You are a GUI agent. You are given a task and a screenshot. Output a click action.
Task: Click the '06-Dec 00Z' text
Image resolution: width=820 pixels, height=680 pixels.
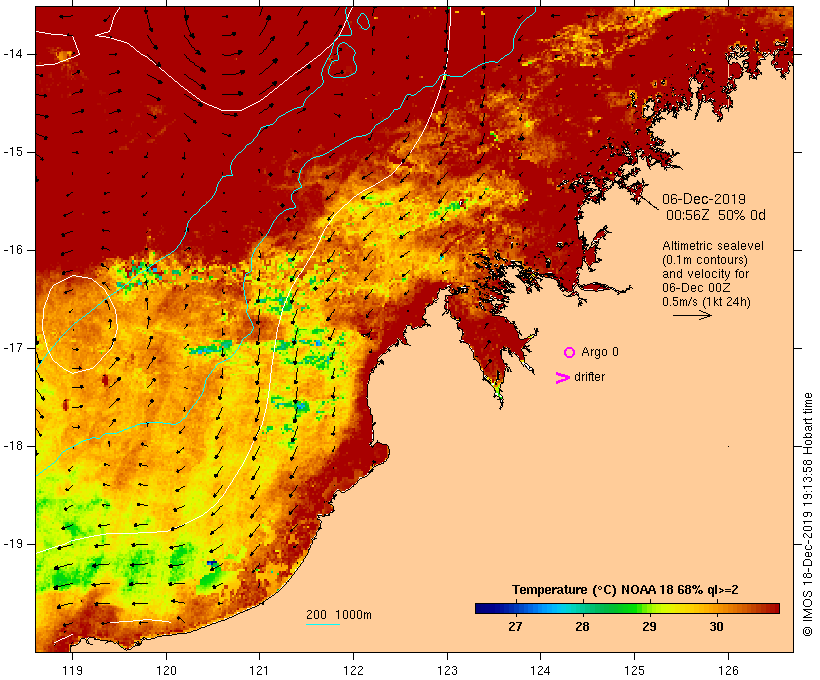[696, 288]
